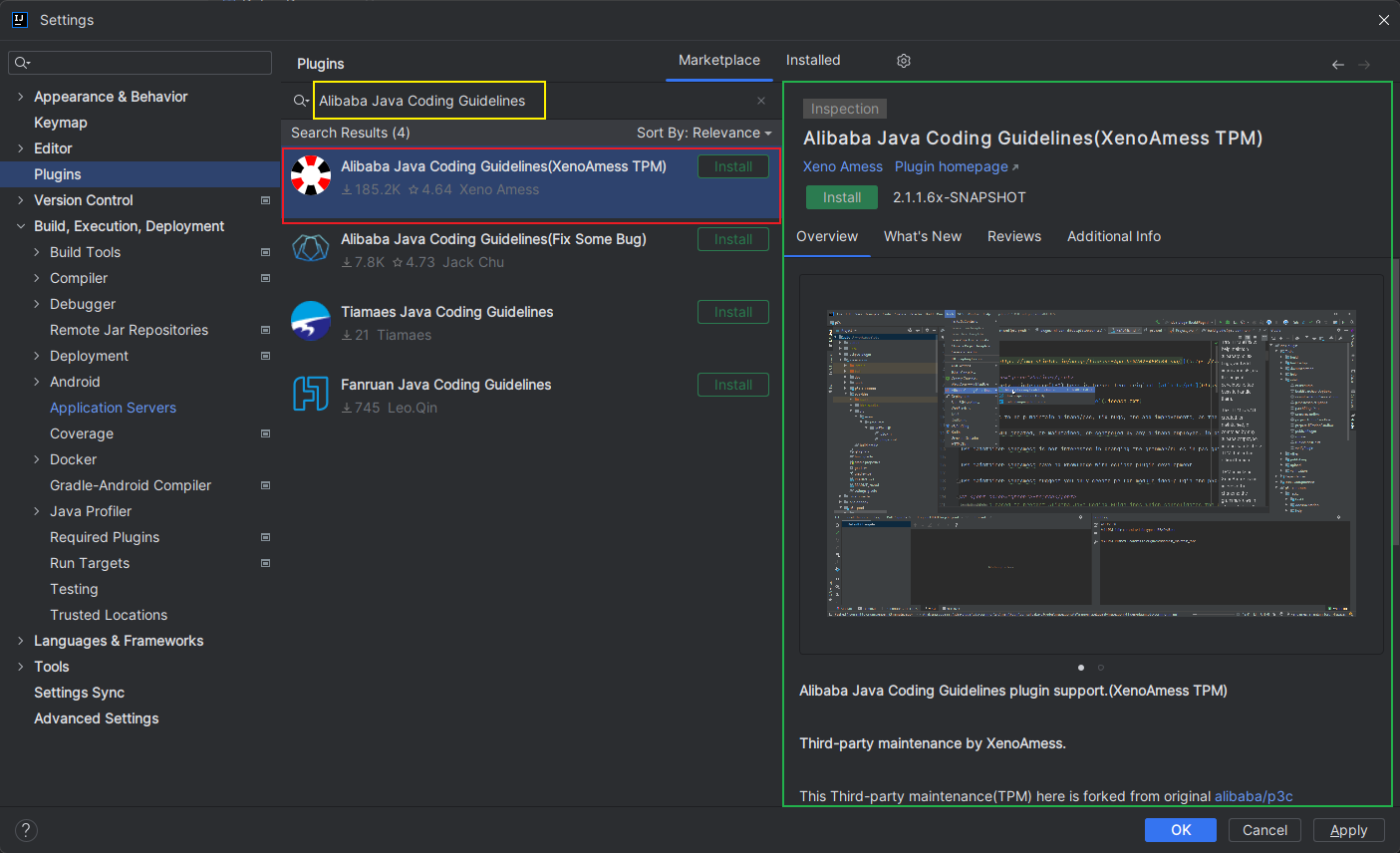Click the plugin search magnifier icon
The image size is (1400, 853).
[300, 101]
